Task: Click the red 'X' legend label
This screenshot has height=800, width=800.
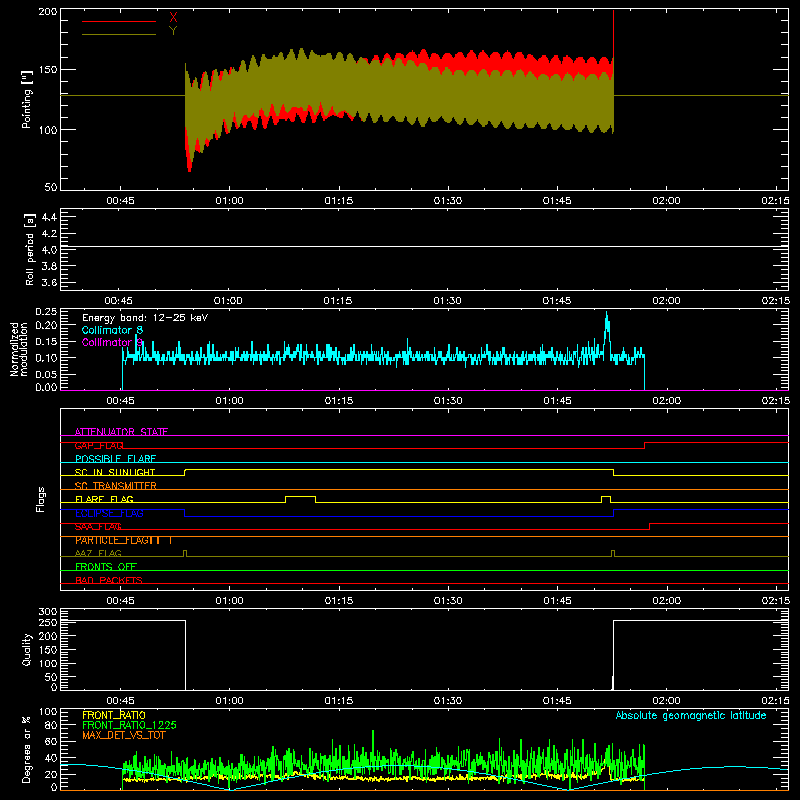Action: (173, 18)
